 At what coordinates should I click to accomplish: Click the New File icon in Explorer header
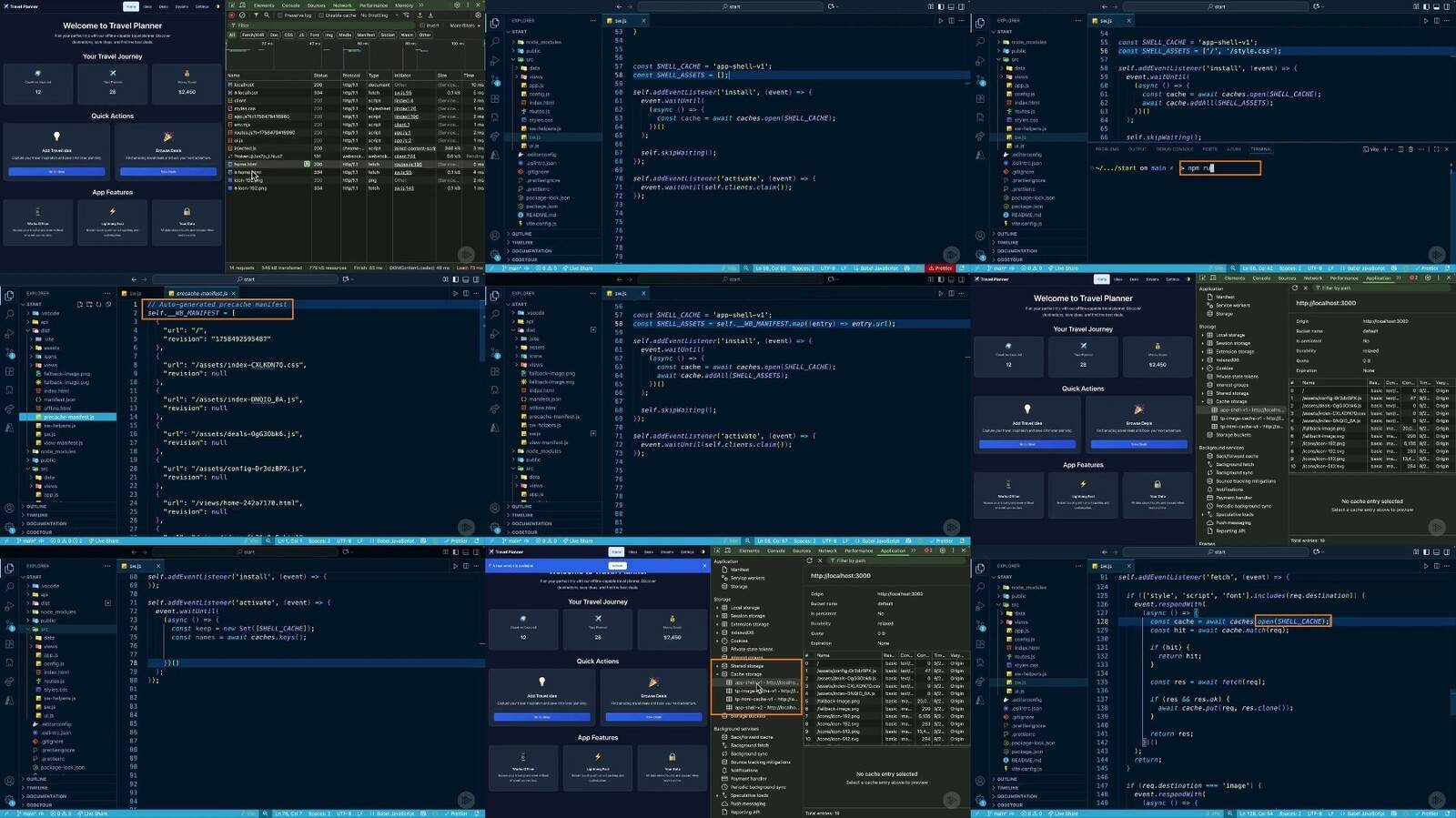(x=80, y=304)
